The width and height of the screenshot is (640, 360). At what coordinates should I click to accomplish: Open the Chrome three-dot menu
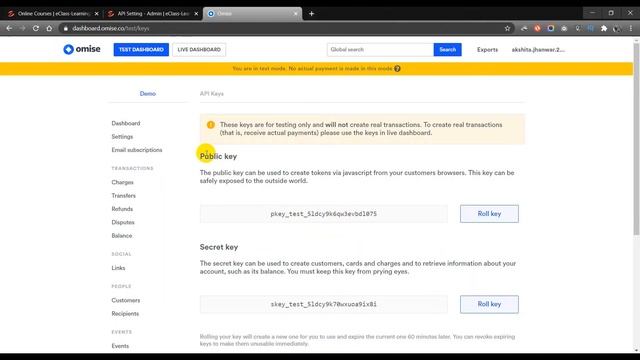point(631,28)
